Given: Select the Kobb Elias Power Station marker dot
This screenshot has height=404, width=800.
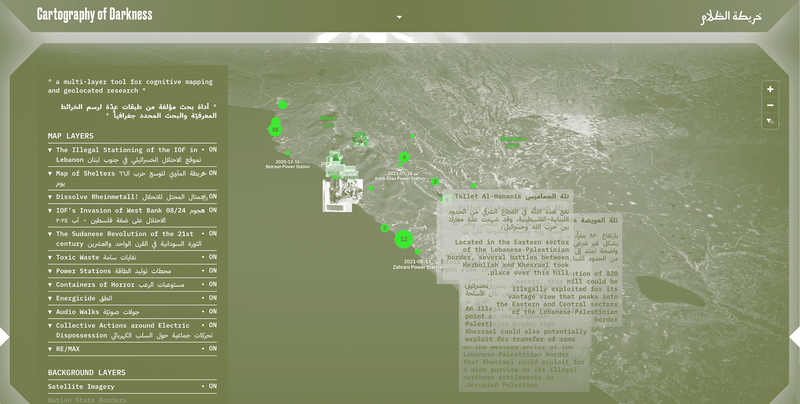Looking at the screenshot, I should tap(400, 165).
